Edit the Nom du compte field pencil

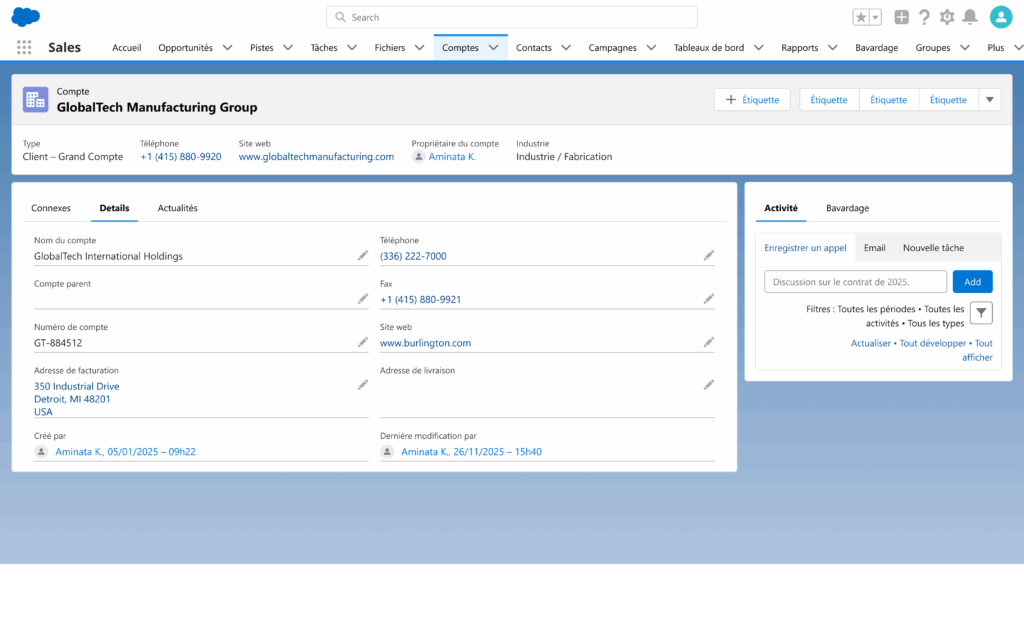click(362, 255)
